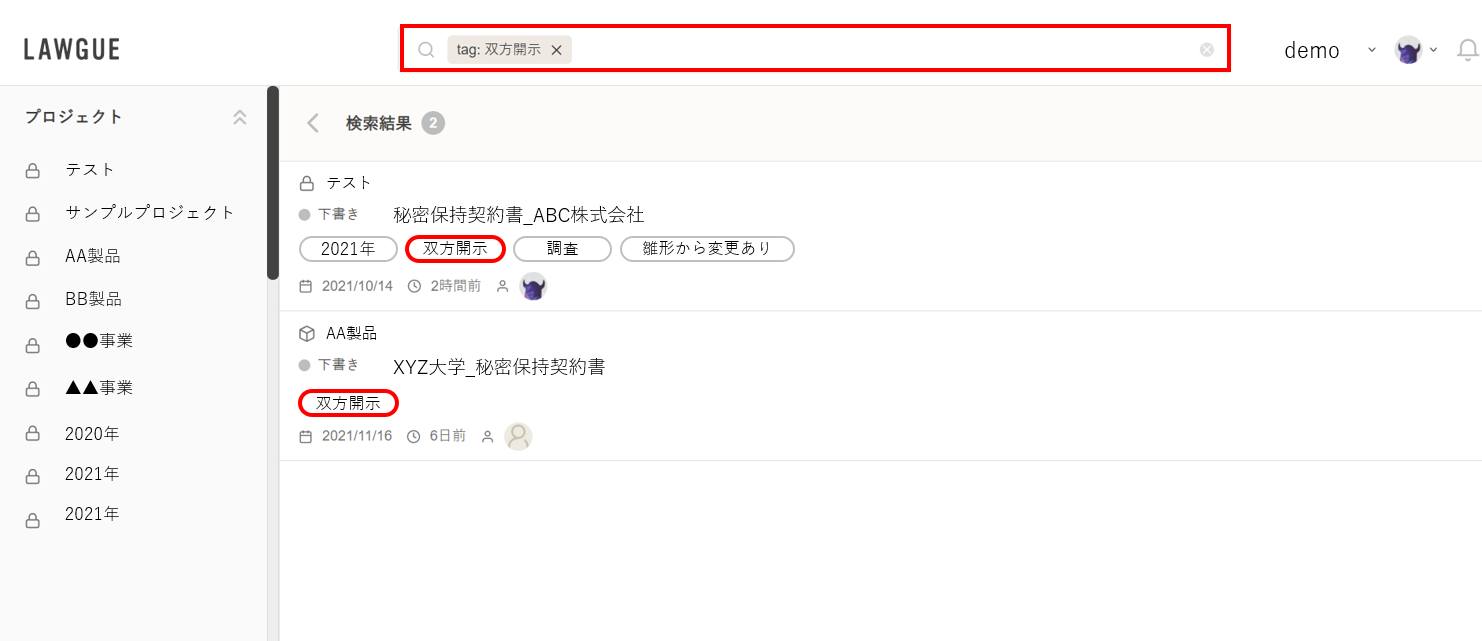Viewport: 1482px width, 641px height.
Task: Clear the search field with the circled X
Action: click(x=1207, y=50)
